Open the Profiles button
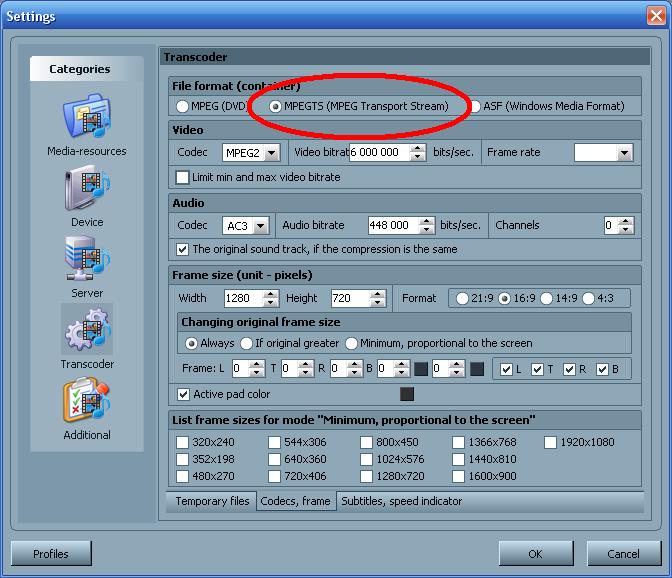 pos(51,554)
